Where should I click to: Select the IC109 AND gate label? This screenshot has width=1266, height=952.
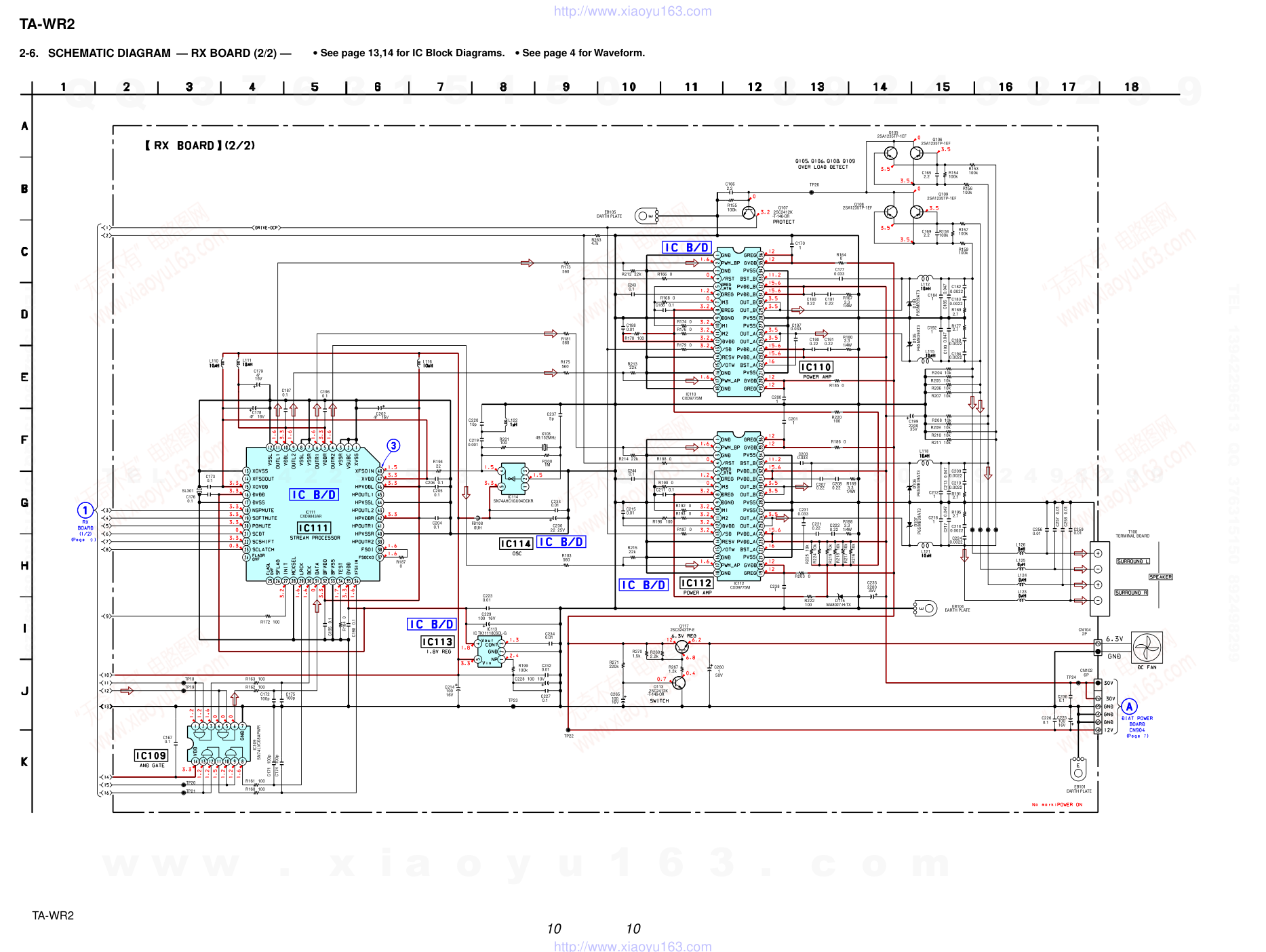click(151, 755)
